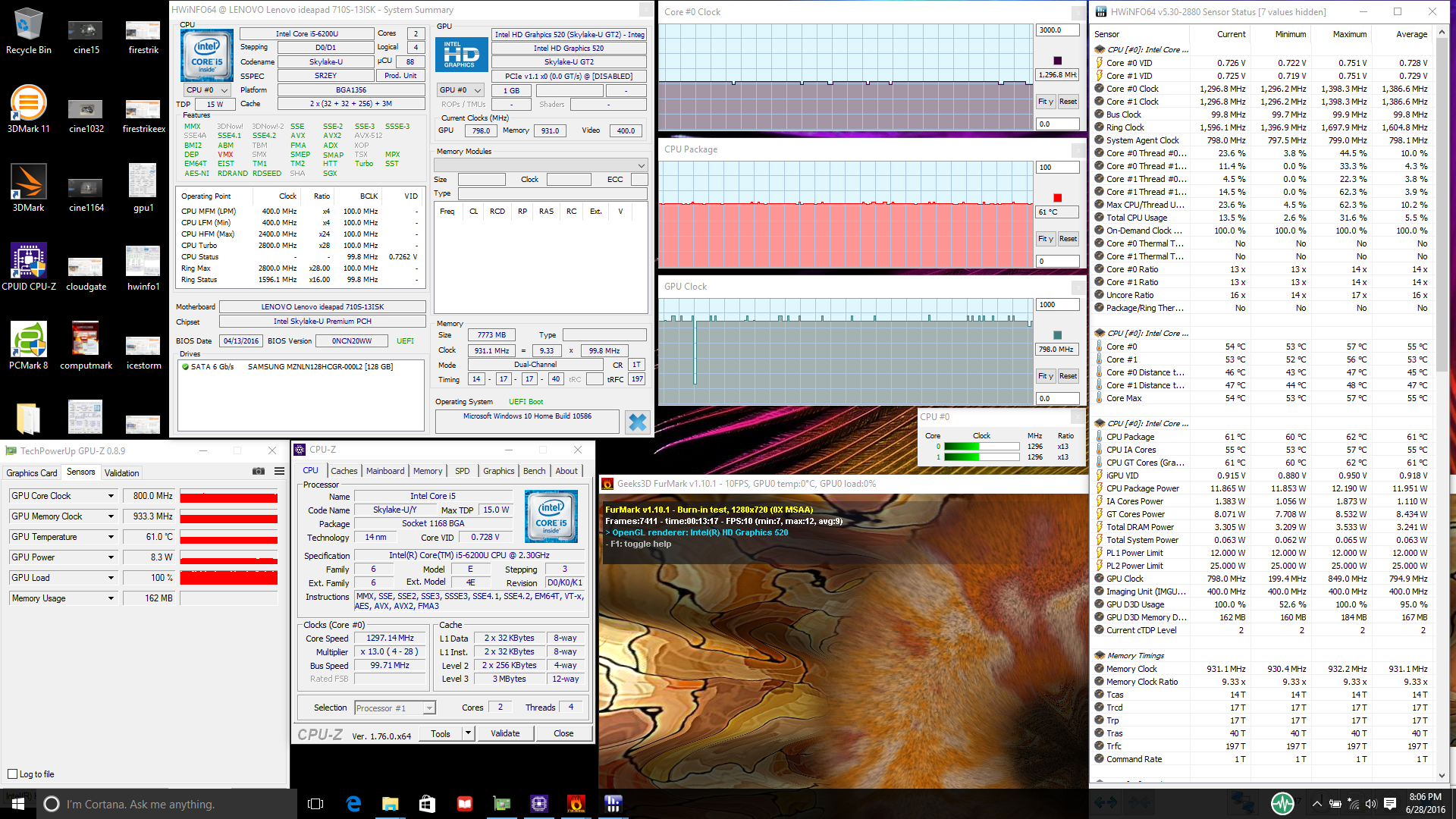This screenshot has height=819, width=1456.
Task: Open the 3DMark desktop shortcut
Action: pos(29,188)
